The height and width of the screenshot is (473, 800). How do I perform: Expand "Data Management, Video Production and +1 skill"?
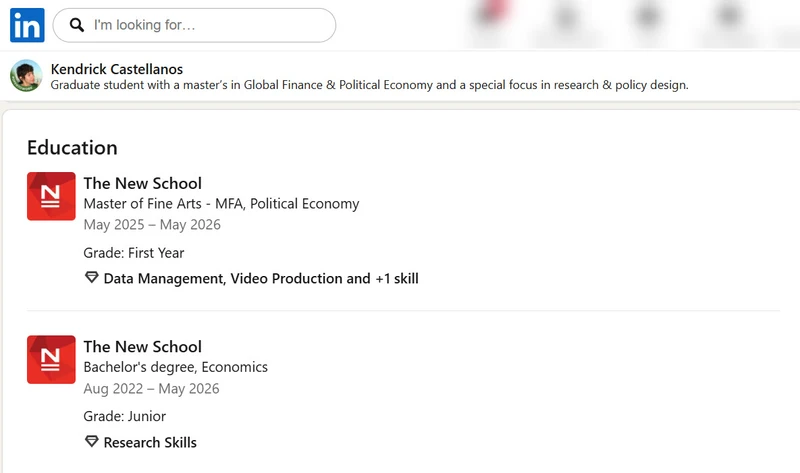click(261, 279)
